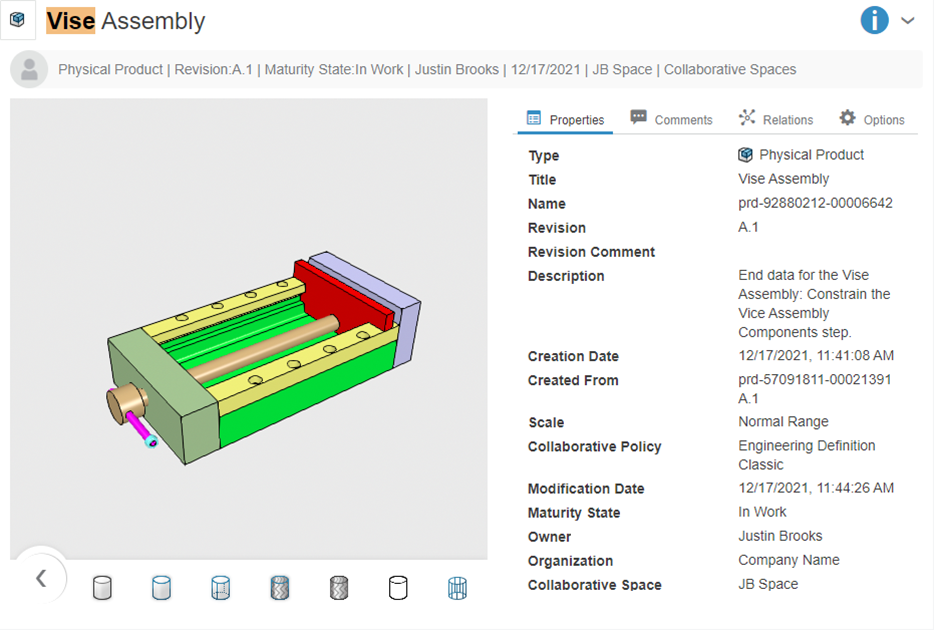Click the owner avatar icon
This screenshot has width=934, height=630.
(29, 69)
